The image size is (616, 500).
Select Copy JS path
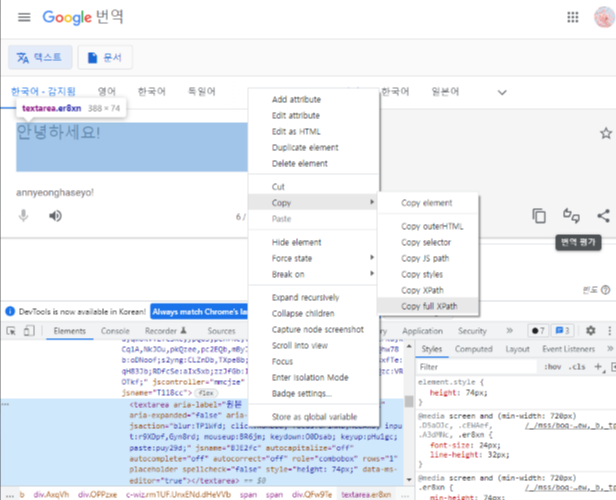(429, 258)
